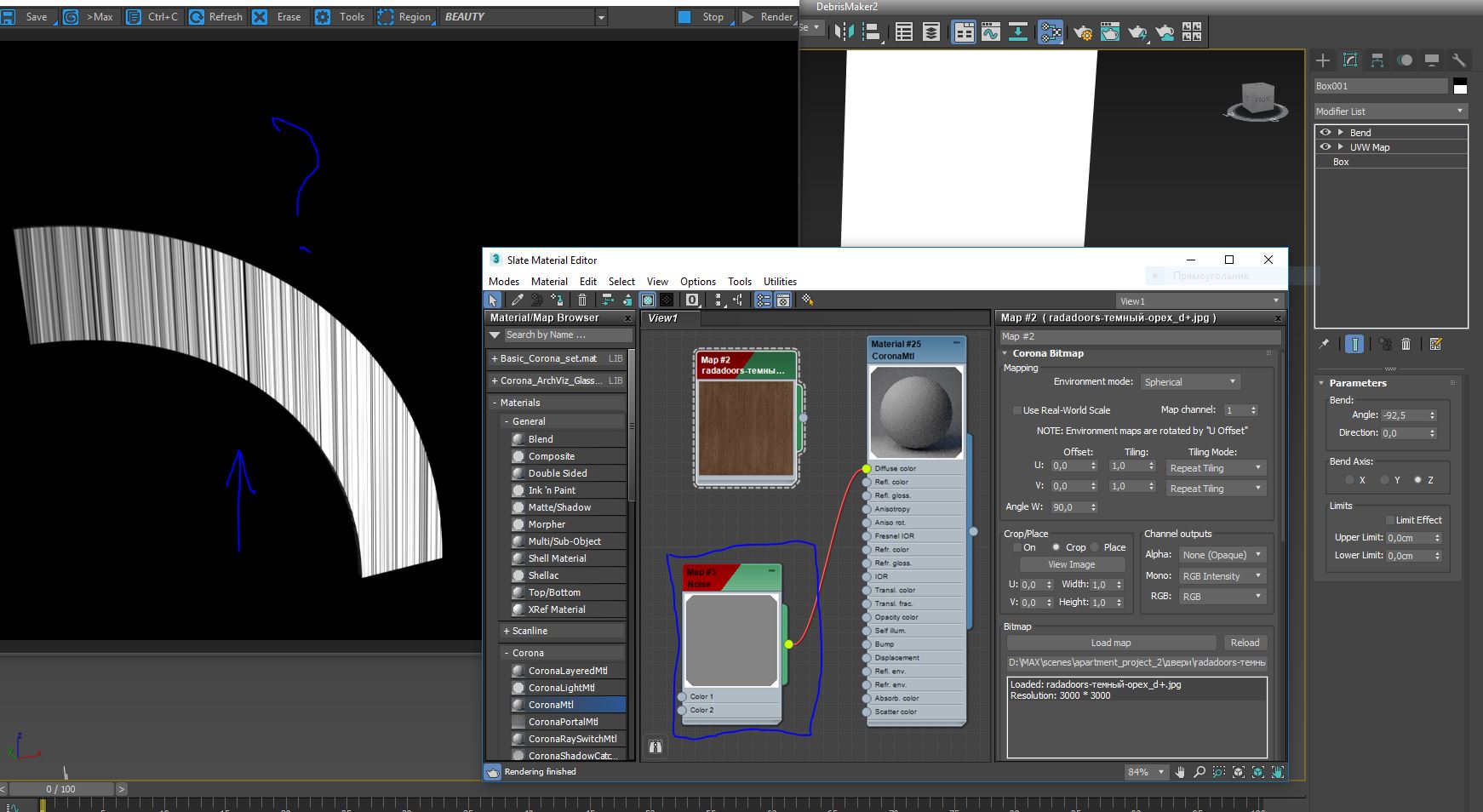Open the Utilities wrench panel tab
The image size is (1483, 812).
coord(1459,60)
